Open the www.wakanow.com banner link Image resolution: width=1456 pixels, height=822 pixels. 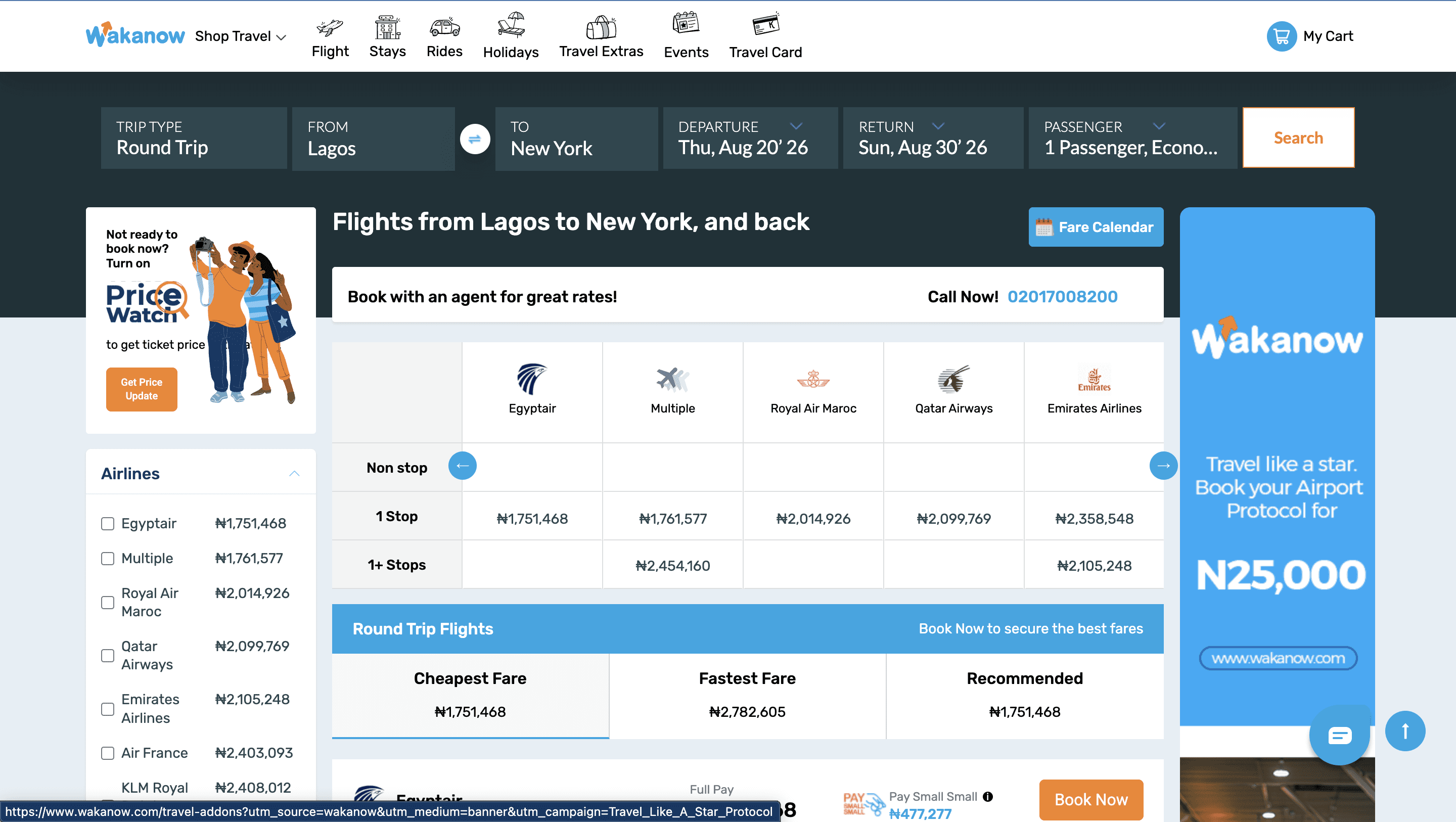point(1278,658)
